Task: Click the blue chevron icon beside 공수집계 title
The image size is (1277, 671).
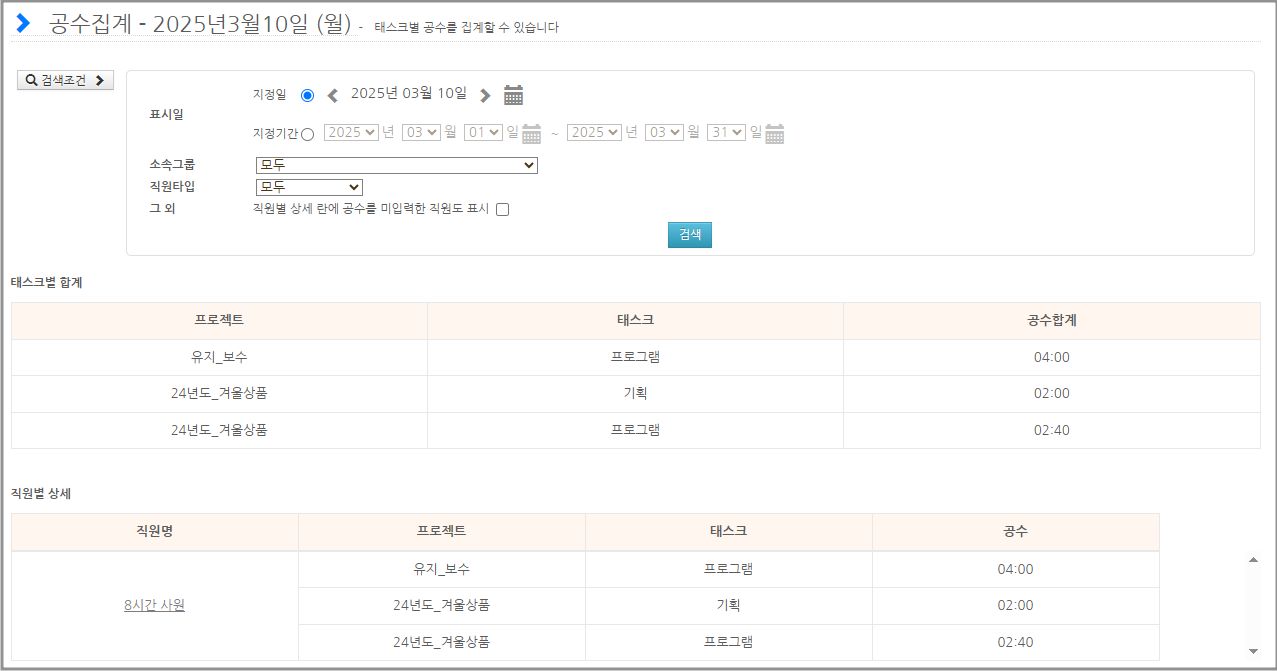Action: click(x=23, y=23)
